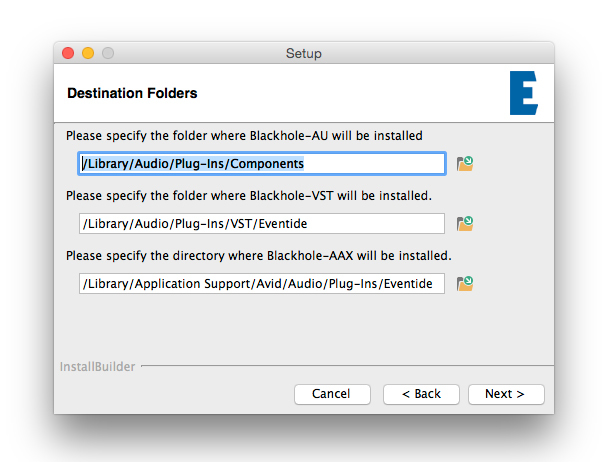Click the InstallBuilder label text

tap(97, 367)
